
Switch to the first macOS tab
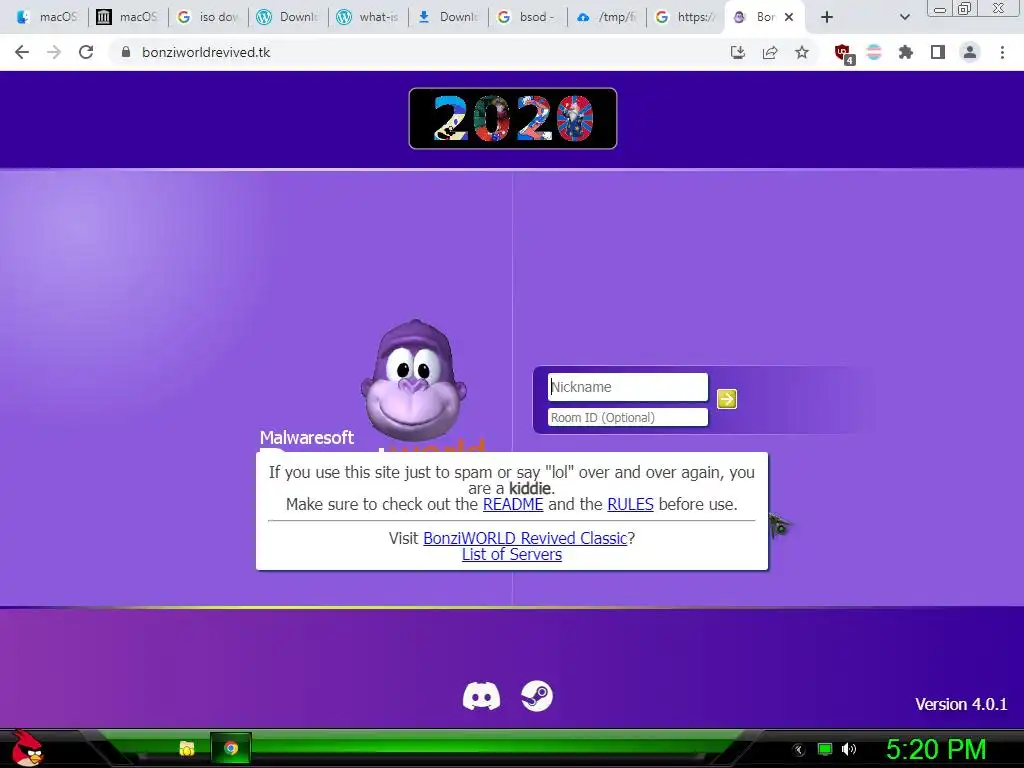coord(46,17)
